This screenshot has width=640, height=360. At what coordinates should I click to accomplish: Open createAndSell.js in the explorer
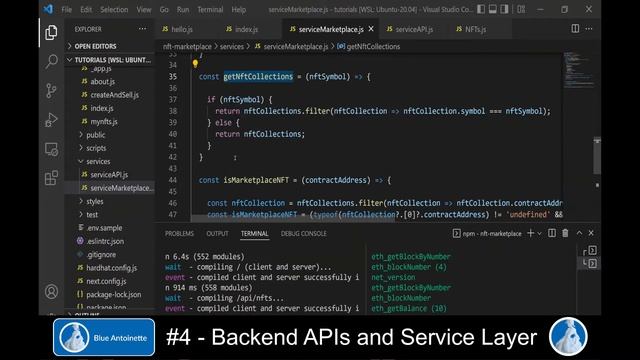point(114,95)
